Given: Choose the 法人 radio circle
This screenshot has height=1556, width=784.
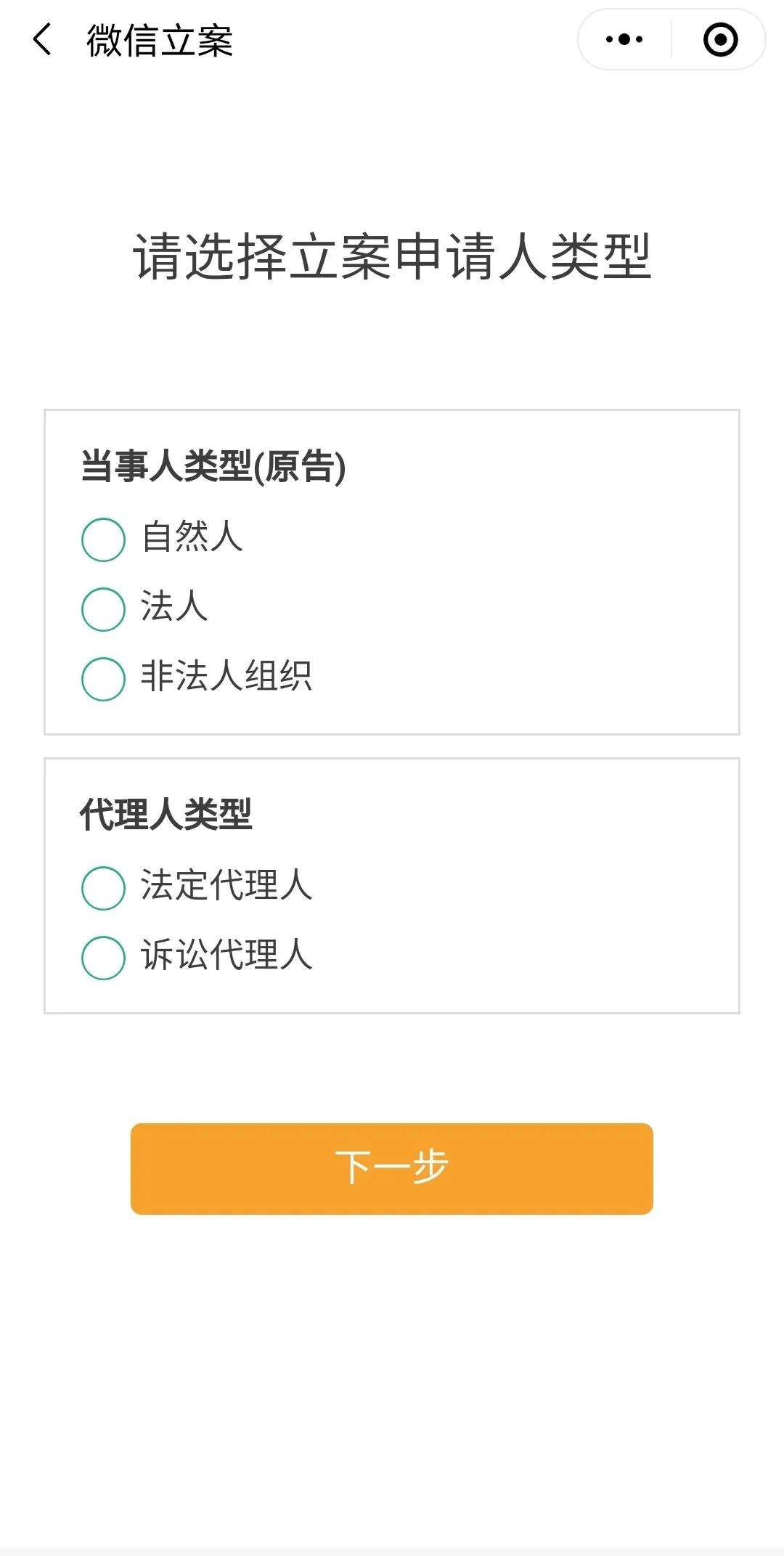Looking at the screenshot, I should pos(104,609).
